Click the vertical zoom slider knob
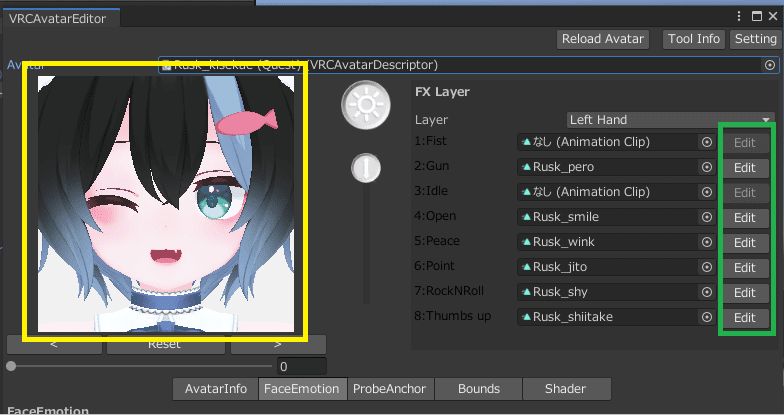Screen dimensions: 784x415 coord(366,168)
